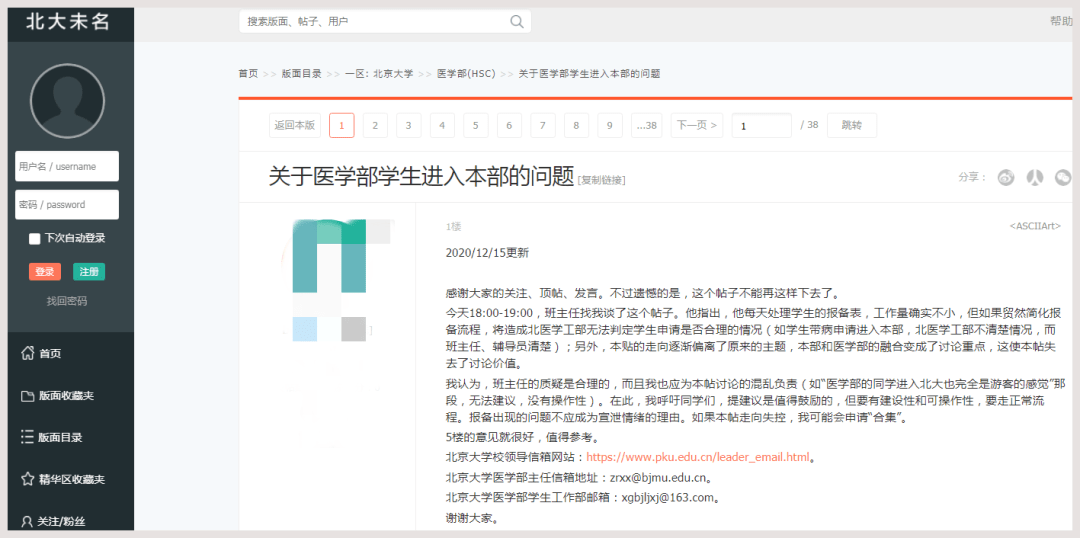Click the 下一页 > button
The image size is (1080, 538).
[x=697, y=125]
